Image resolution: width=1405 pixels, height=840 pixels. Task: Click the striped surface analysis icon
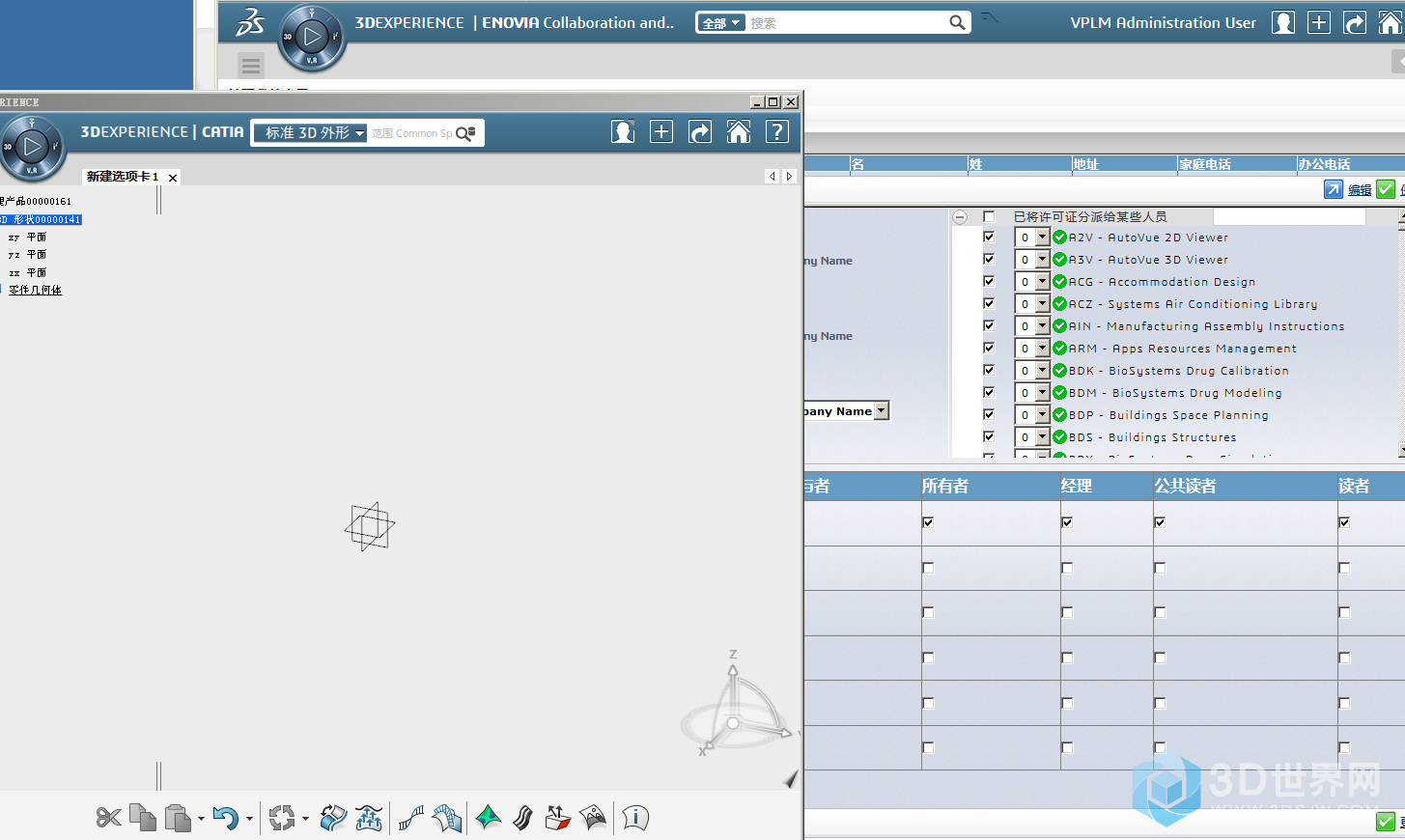[x=447, y=819]
